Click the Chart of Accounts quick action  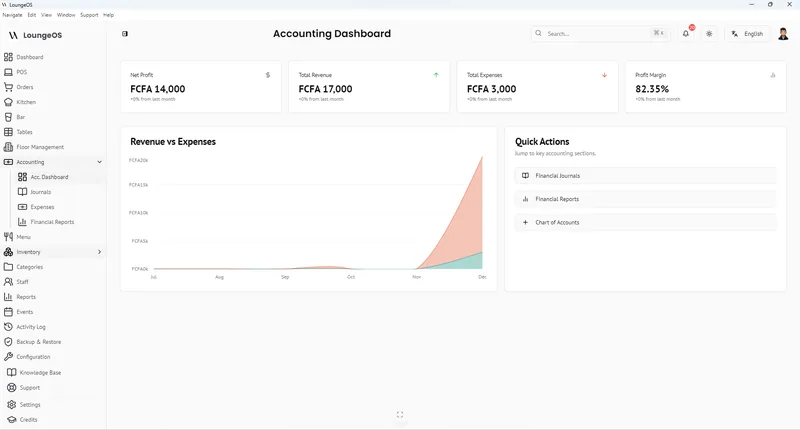[x=645, y=222]
